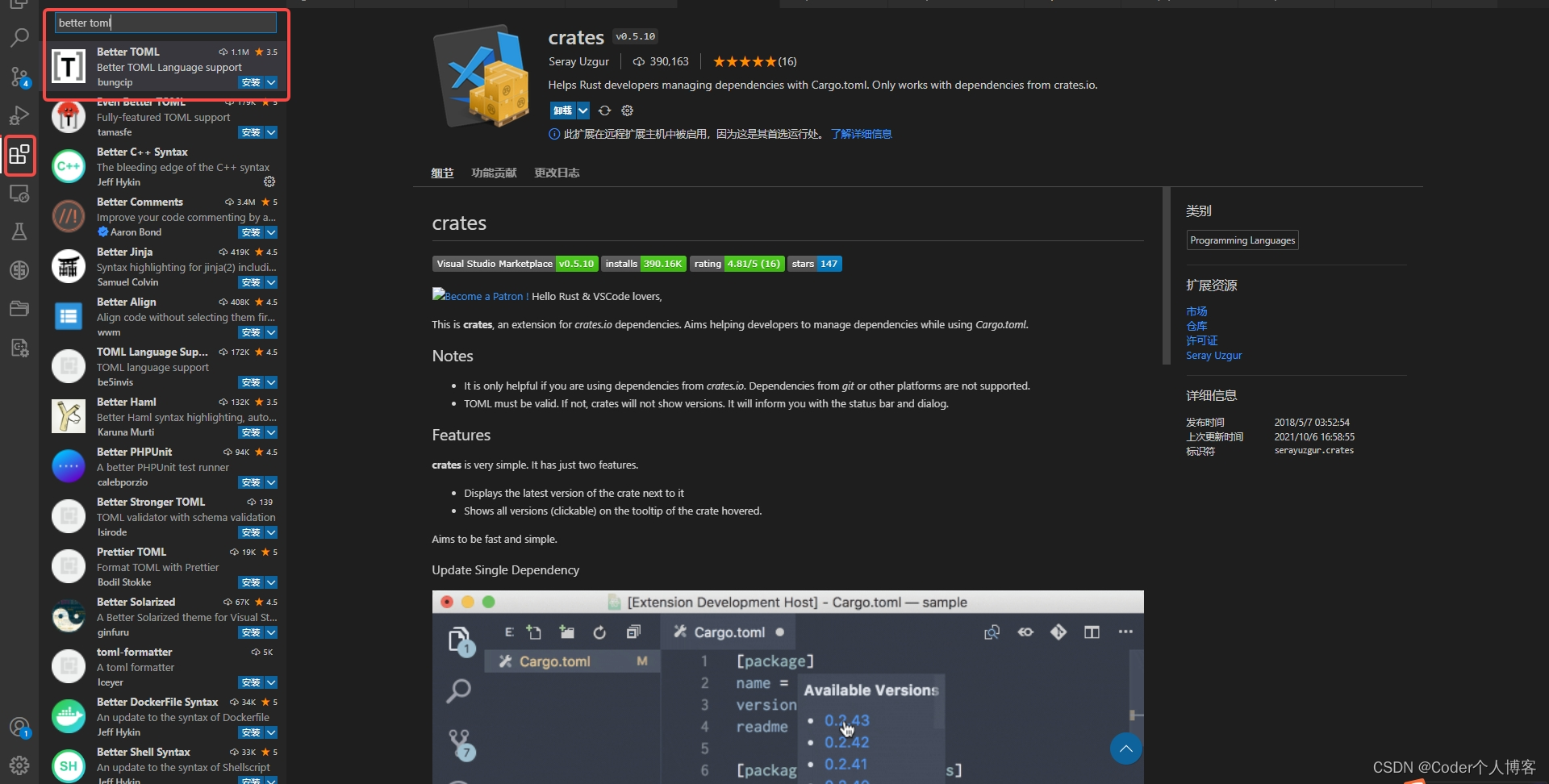Click the 卸载 button for crates
This screenshot has height=784, width=1549.
click(x=564, y=111)
